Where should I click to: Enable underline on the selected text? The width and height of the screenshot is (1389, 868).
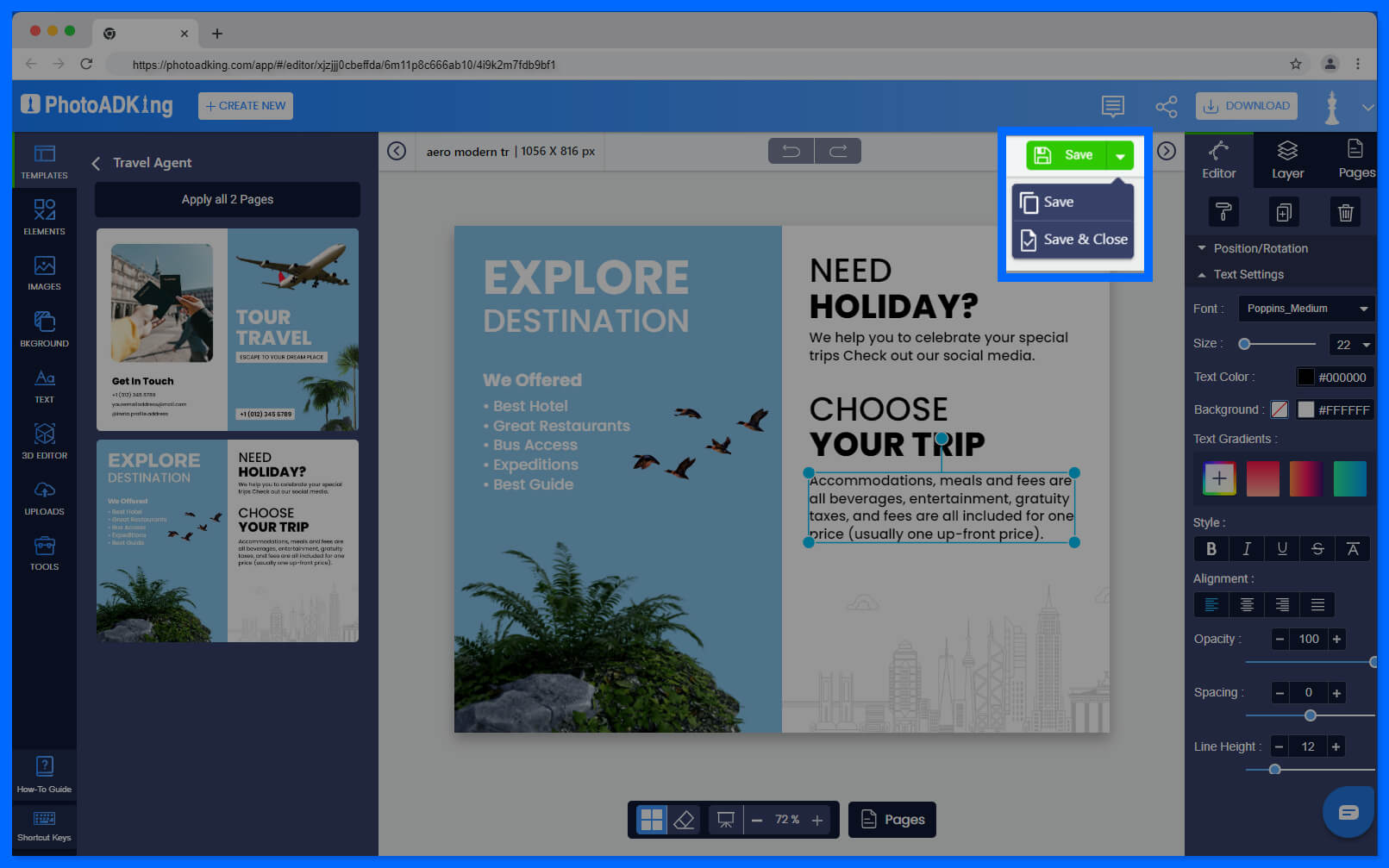coord(1281,548)
